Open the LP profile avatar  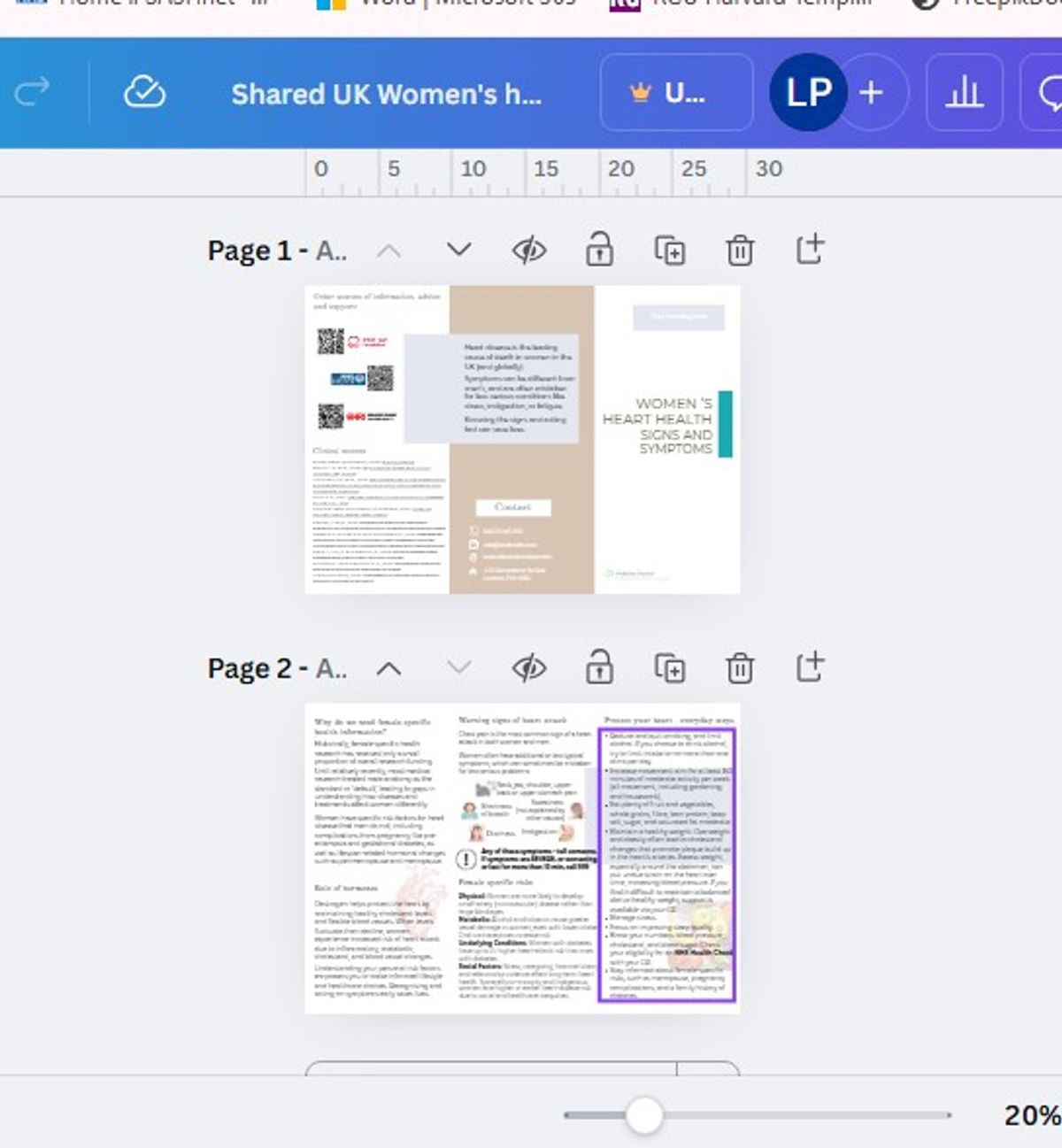click(808, 92)
